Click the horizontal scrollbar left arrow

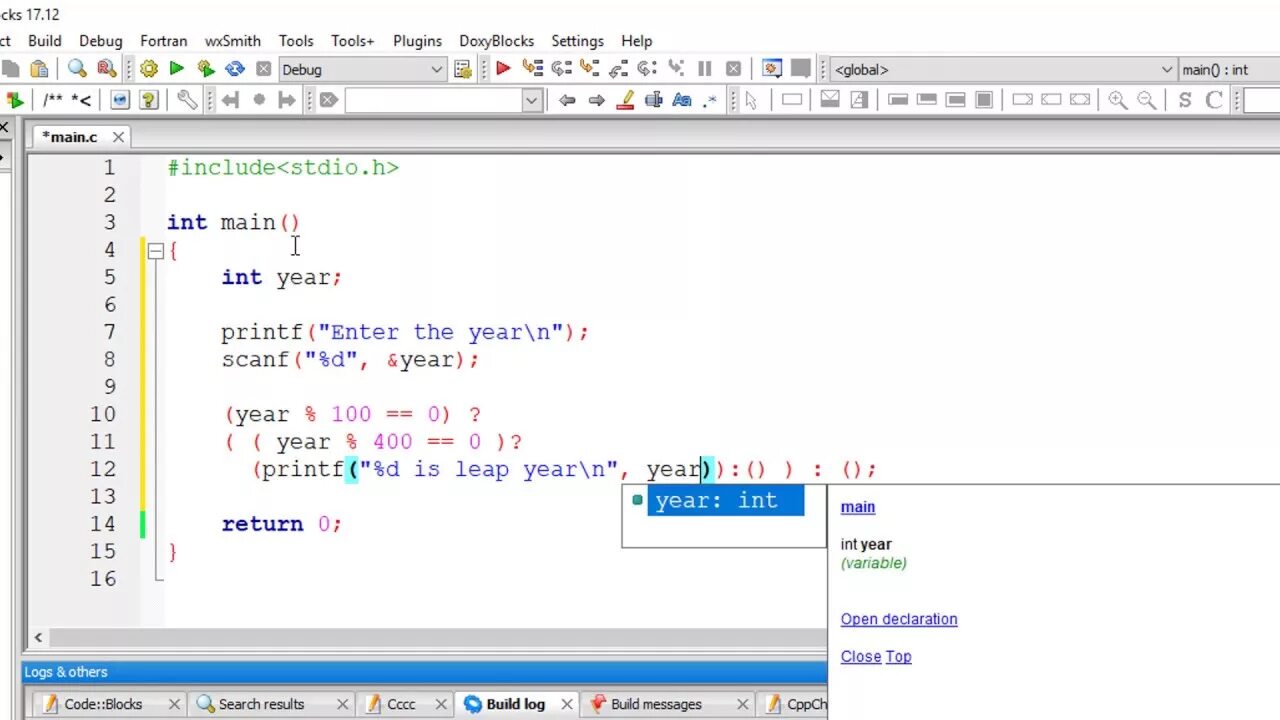click(x=38, y=637)
